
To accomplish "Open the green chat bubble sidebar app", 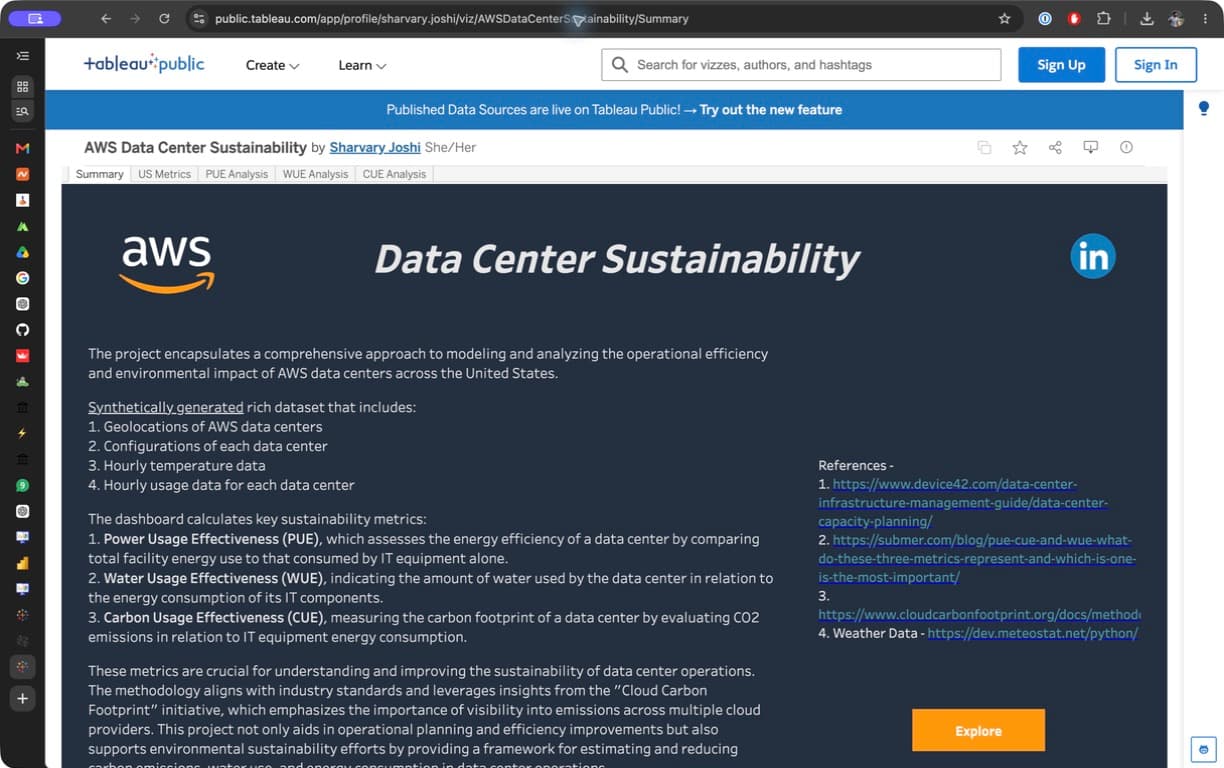I will [22, 485].
